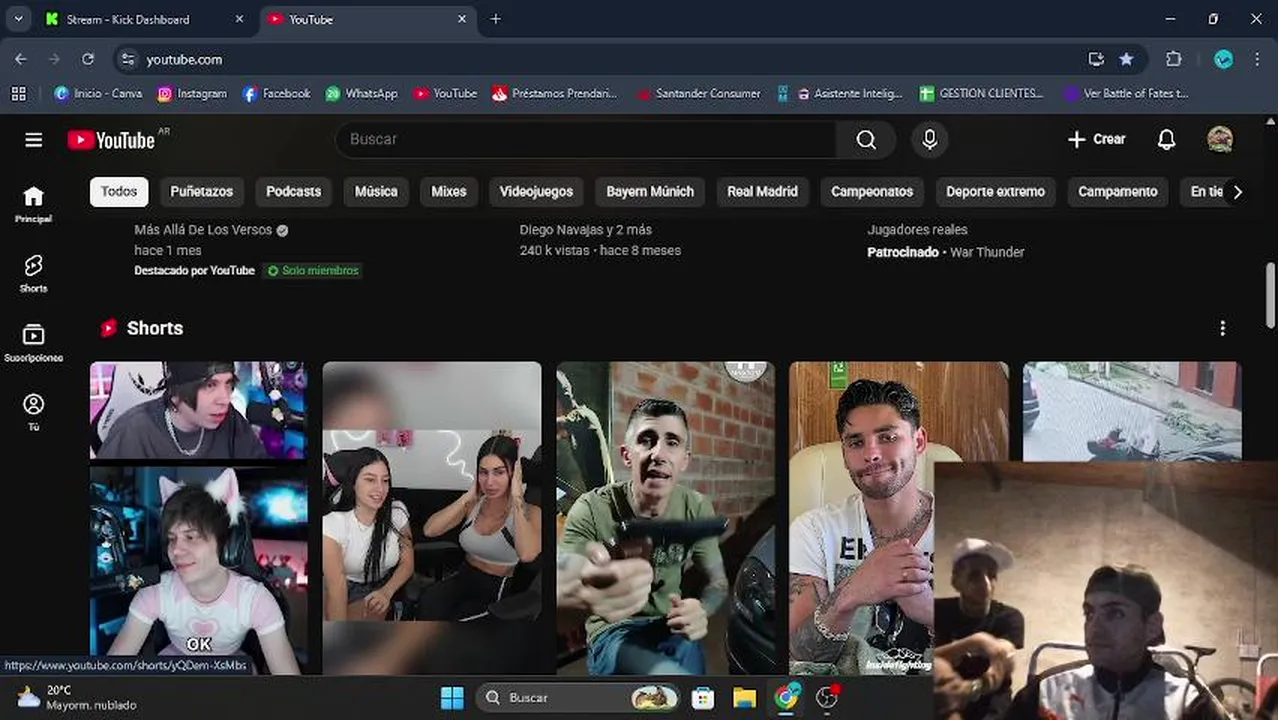Open Santander Consumer bookmark

(699, 93)
